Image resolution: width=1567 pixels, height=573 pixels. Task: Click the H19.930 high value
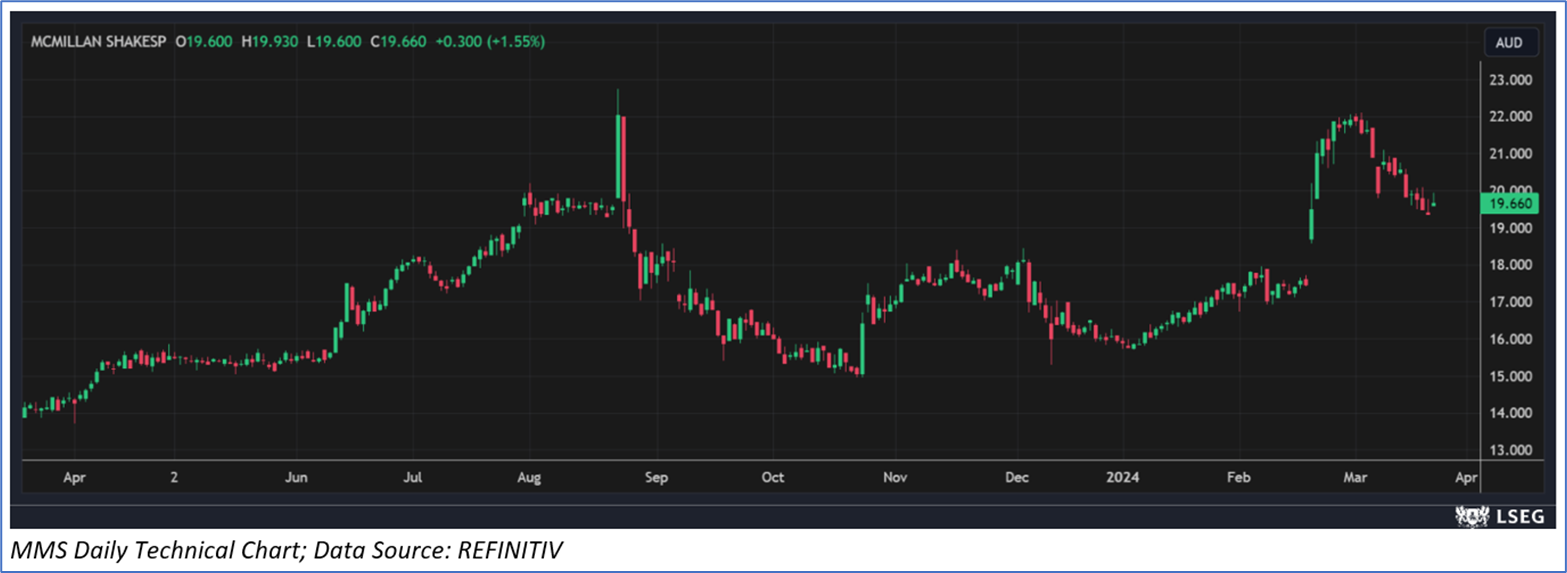tap(269, 42)
